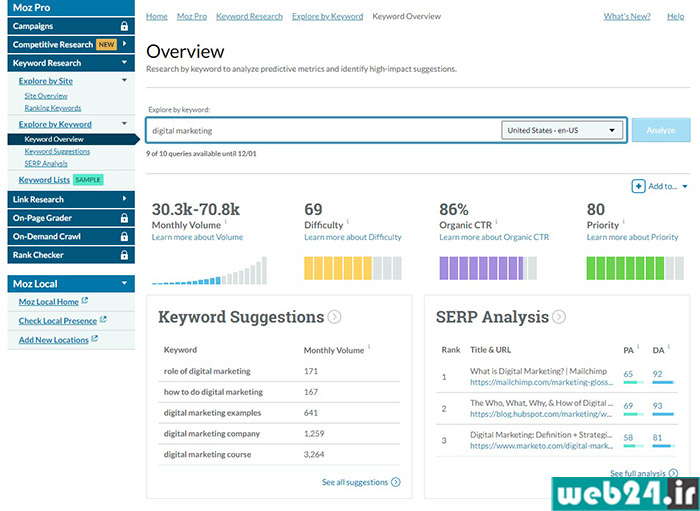This screenshot has height=511, width=700.
Task: Open the United States - en-US locale dropdown
Action: point(562,130)
